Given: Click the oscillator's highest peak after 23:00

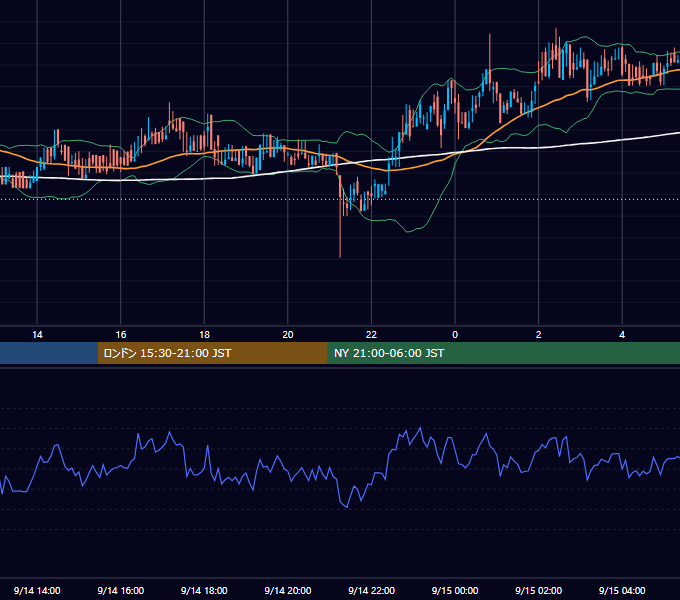Looking at the screenshot, I should coord(420,428).
